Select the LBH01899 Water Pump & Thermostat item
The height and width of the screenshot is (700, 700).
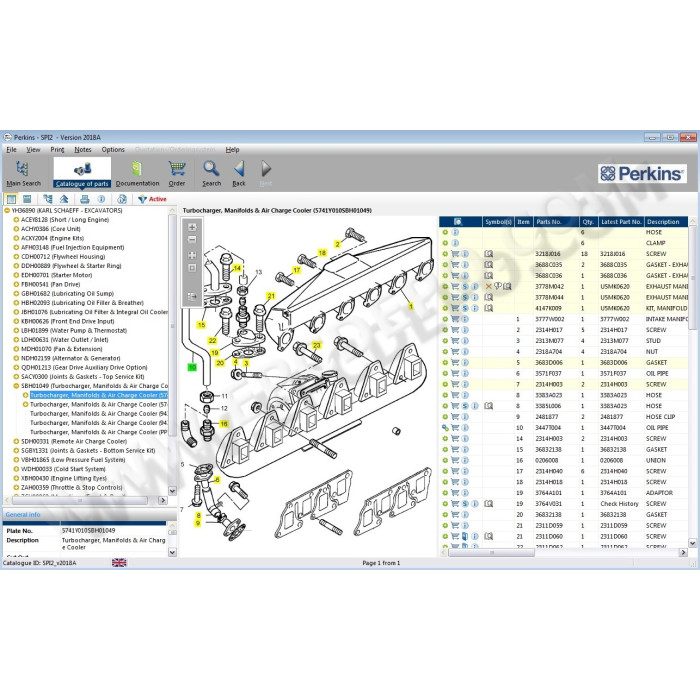pyautogui.click(x=74, y=331)
